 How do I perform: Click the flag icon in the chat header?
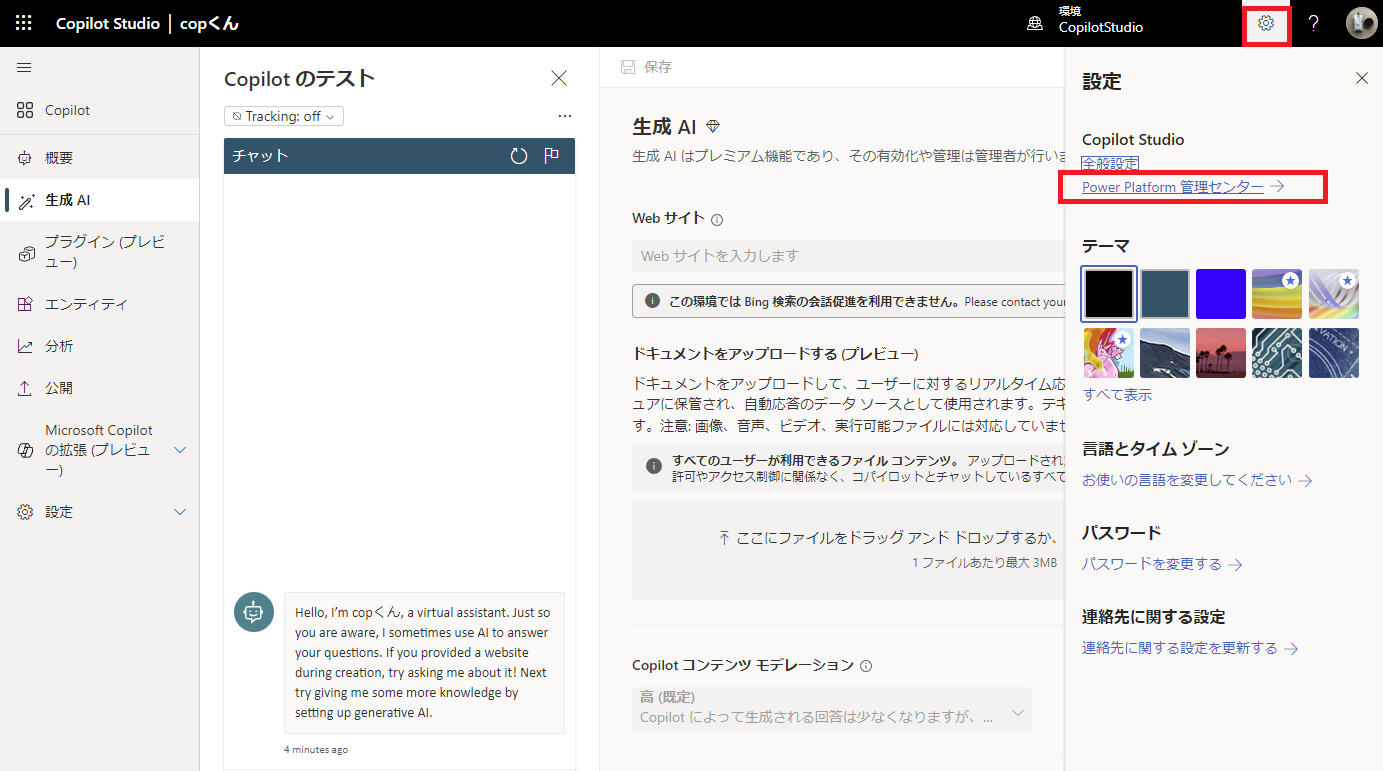point(551,156)
